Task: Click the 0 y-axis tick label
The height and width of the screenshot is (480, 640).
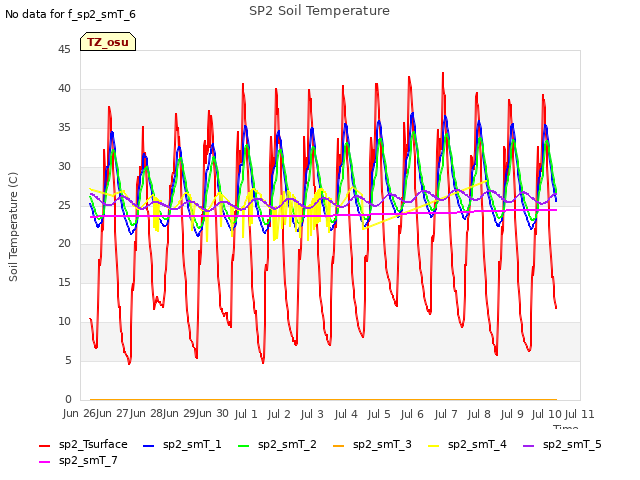Action: tap(68, 399)
